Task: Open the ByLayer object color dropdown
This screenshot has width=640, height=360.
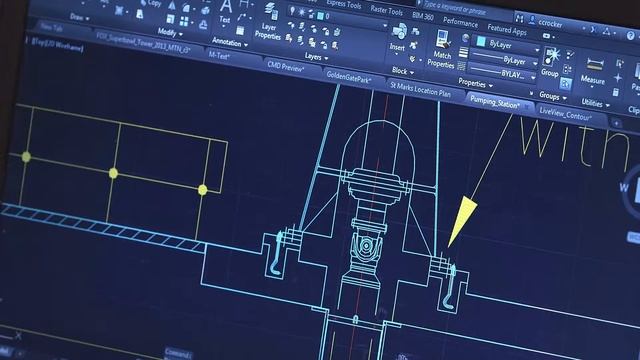Action: pos(537,50)
